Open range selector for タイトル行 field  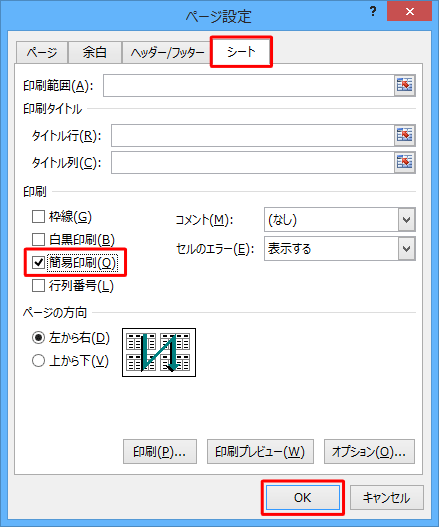click(x=404, y=135)
